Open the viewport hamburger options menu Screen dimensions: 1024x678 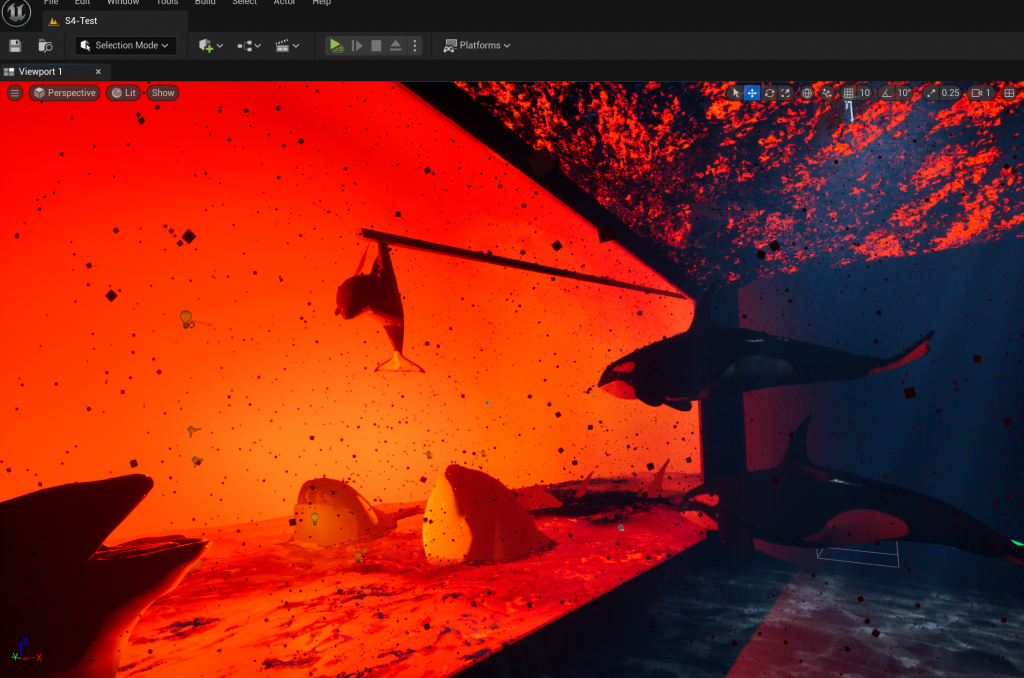tap(14, 93)
